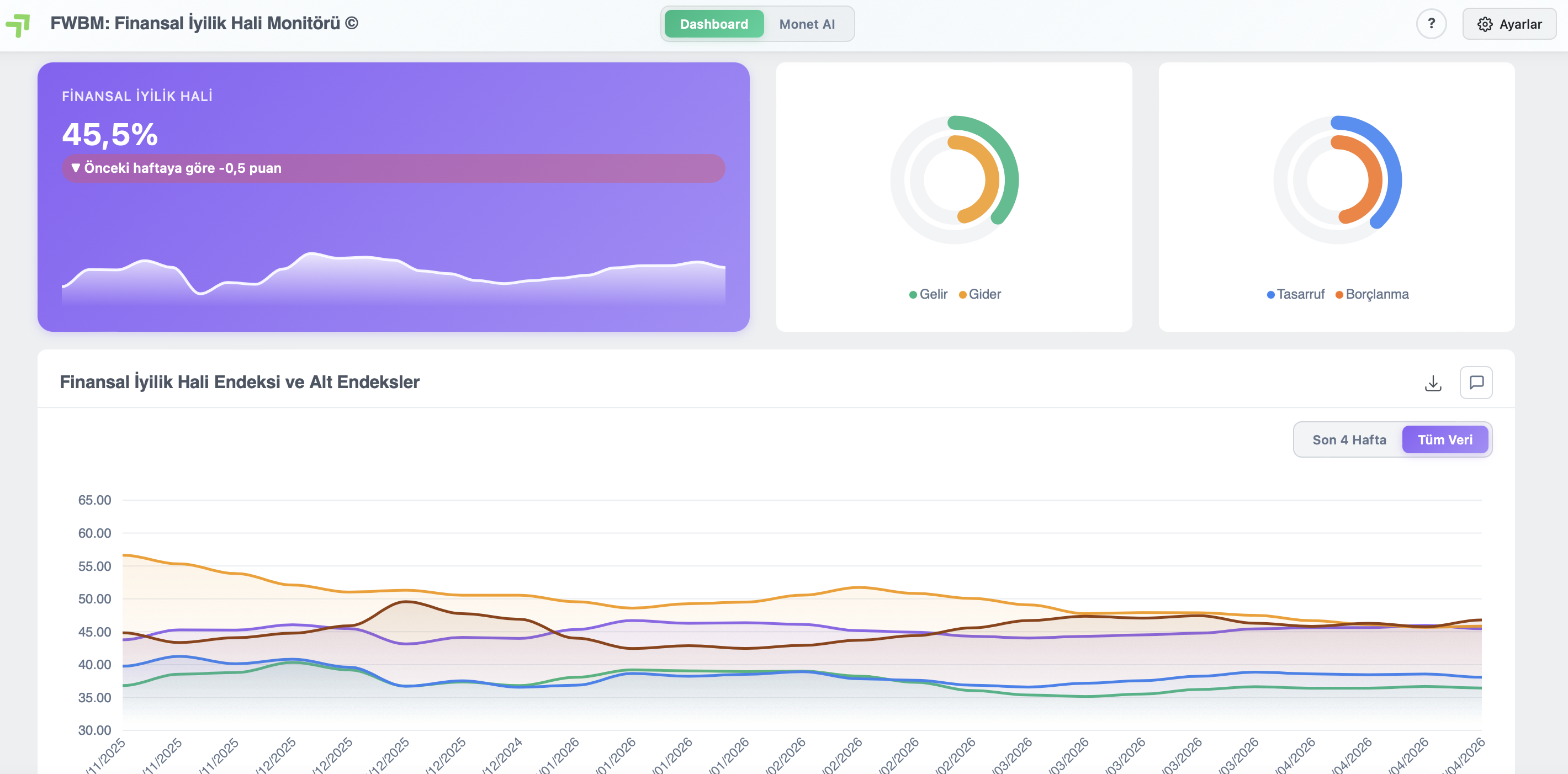Screen dimensions: 1568x774
Task: Toggle the Gider legend entry
Action: point(979,294)
